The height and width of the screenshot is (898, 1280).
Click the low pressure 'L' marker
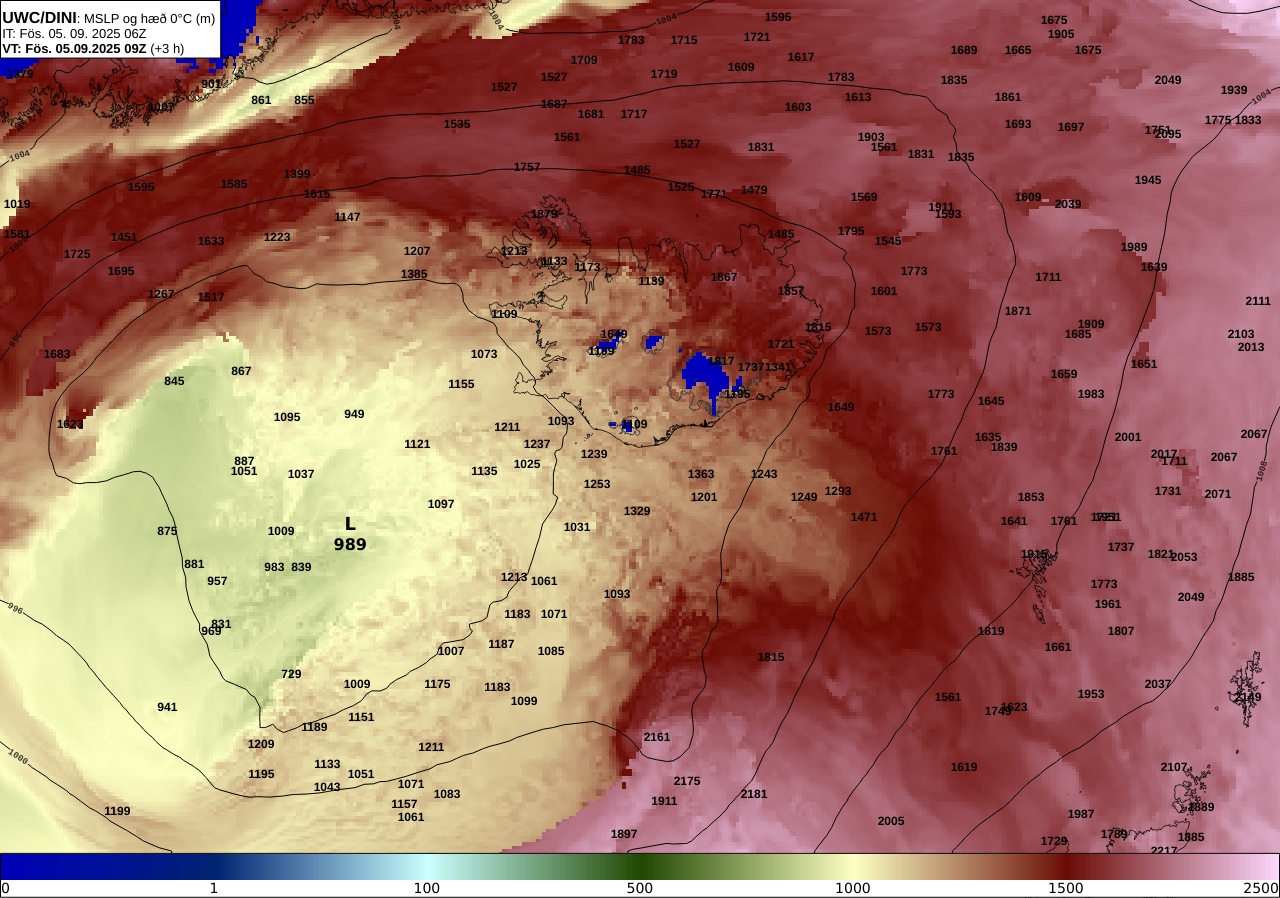(x=350, y=524)
